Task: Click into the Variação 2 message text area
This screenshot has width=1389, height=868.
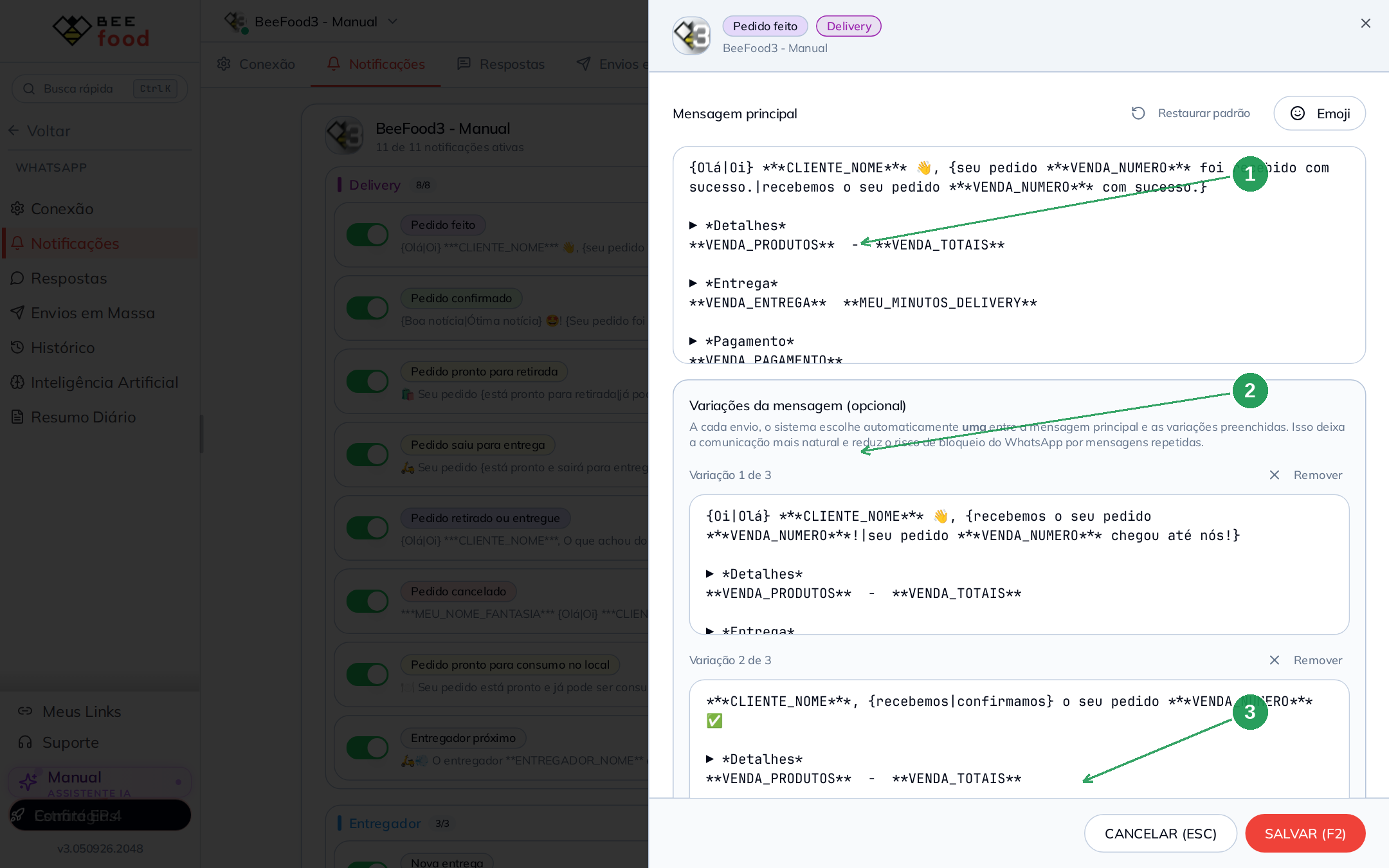Action: [x=1019, y=738]
